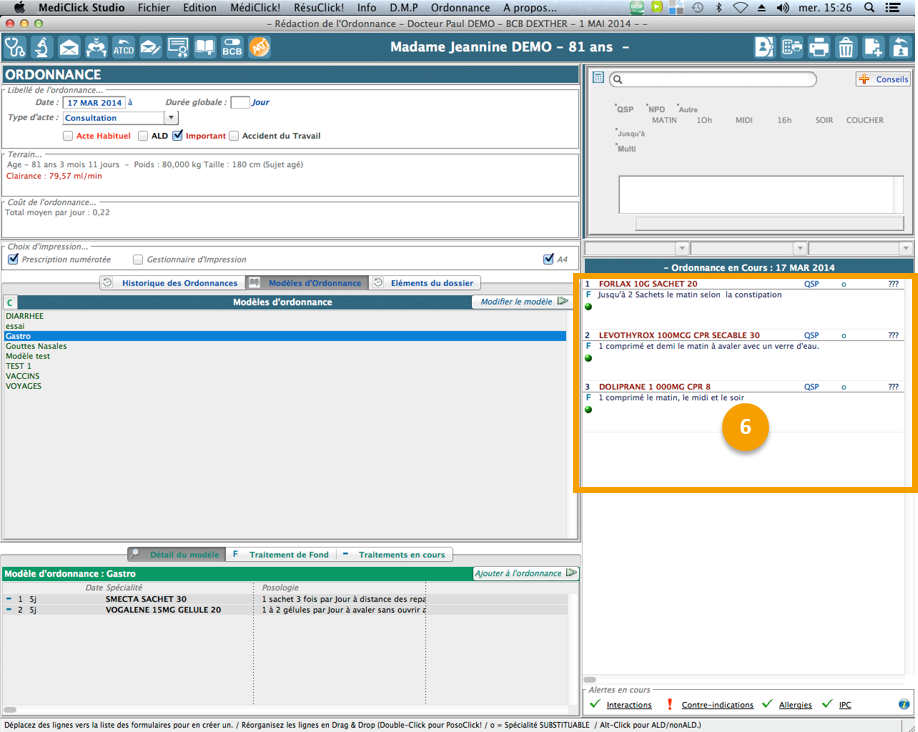918x732 pixels.
Task: Click the blue info icon in Alertes en cours
Action: pyautogui.click(x=904, y=704)
